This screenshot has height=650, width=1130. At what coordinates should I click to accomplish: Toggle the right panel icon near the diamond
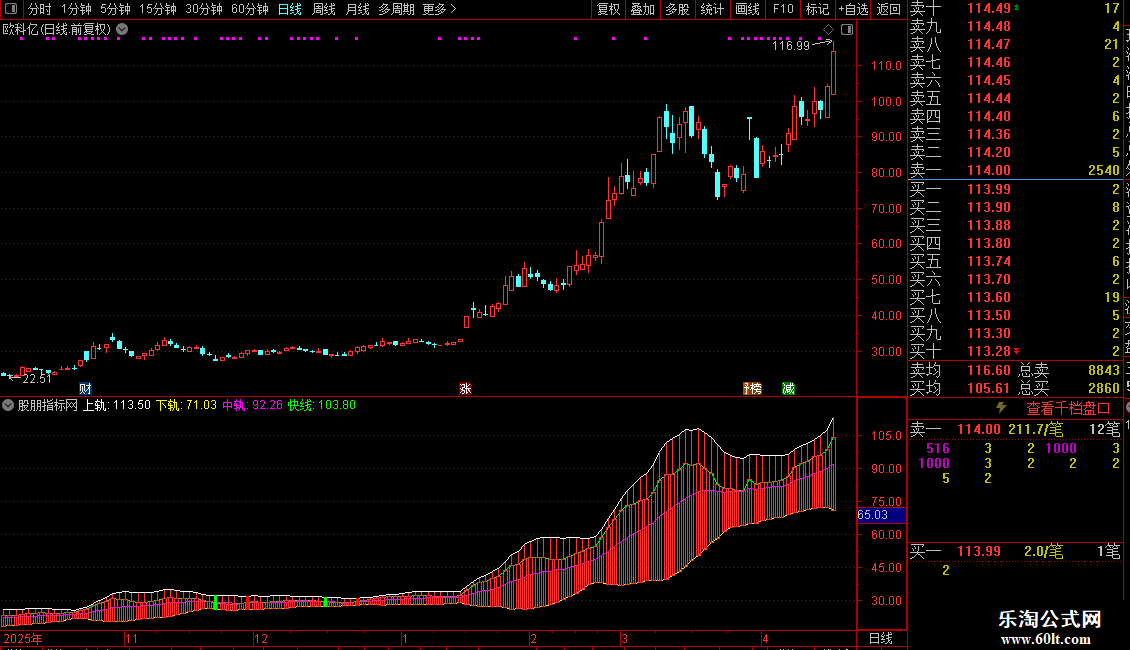click(x=847, y=30)
